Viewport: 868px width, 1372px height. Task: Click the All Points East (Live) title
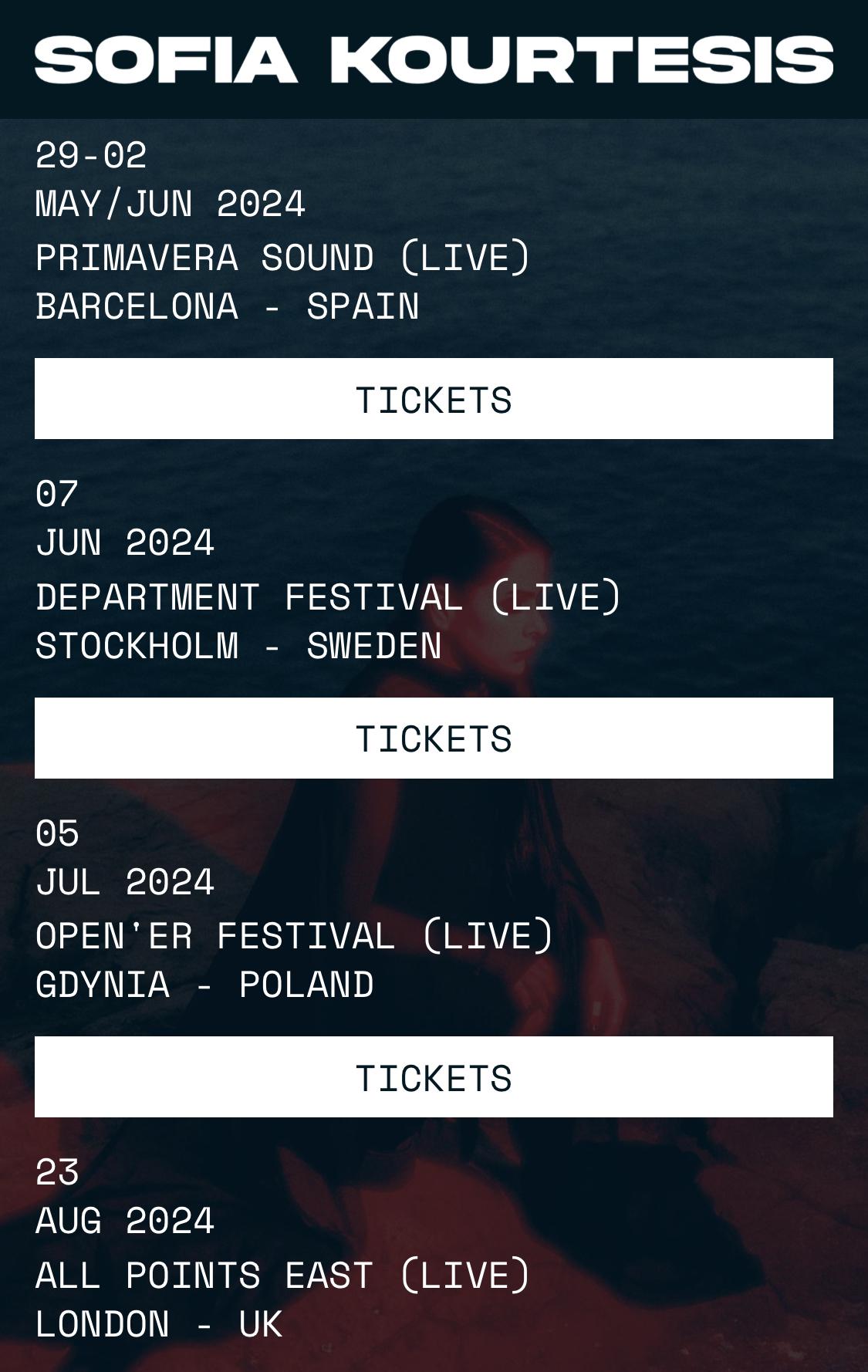283,1275
